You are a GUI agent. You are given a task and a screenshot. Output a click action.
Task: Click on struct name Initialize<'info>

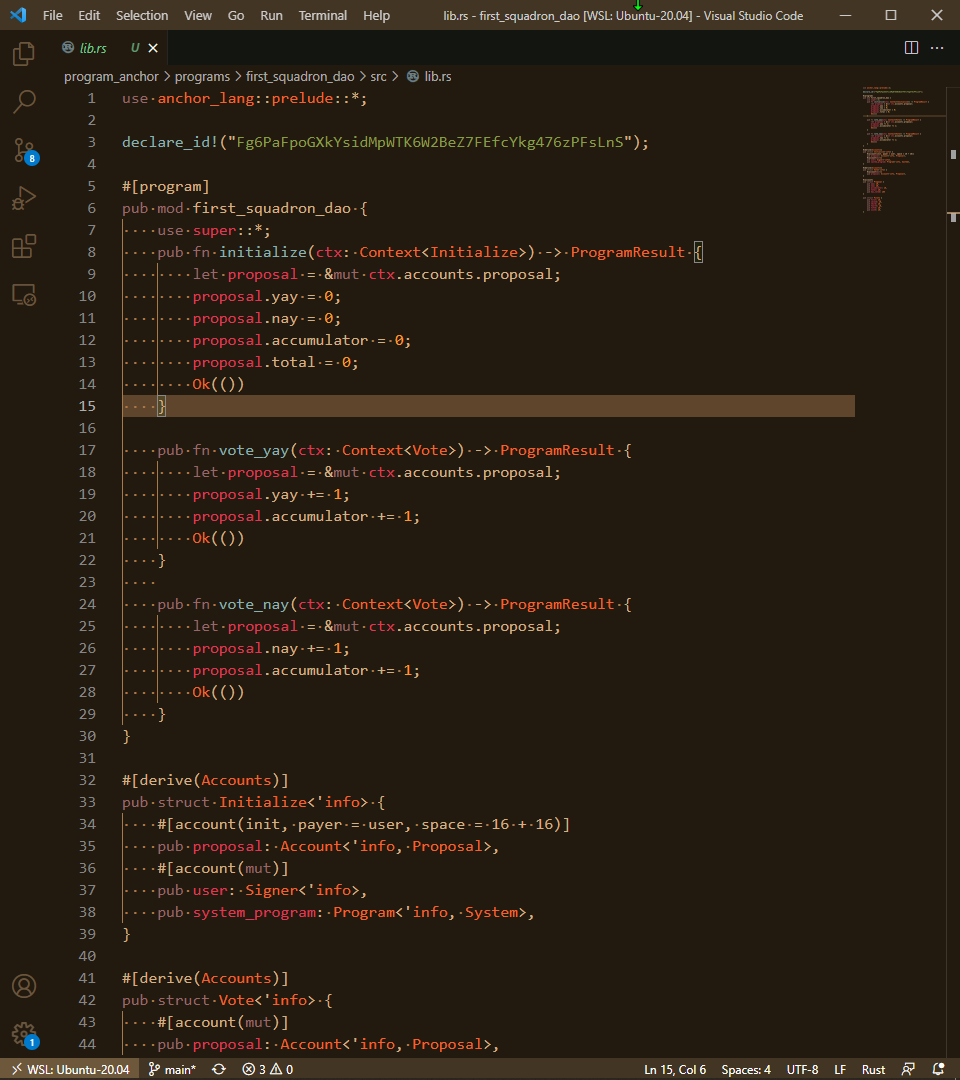(293, 802)
